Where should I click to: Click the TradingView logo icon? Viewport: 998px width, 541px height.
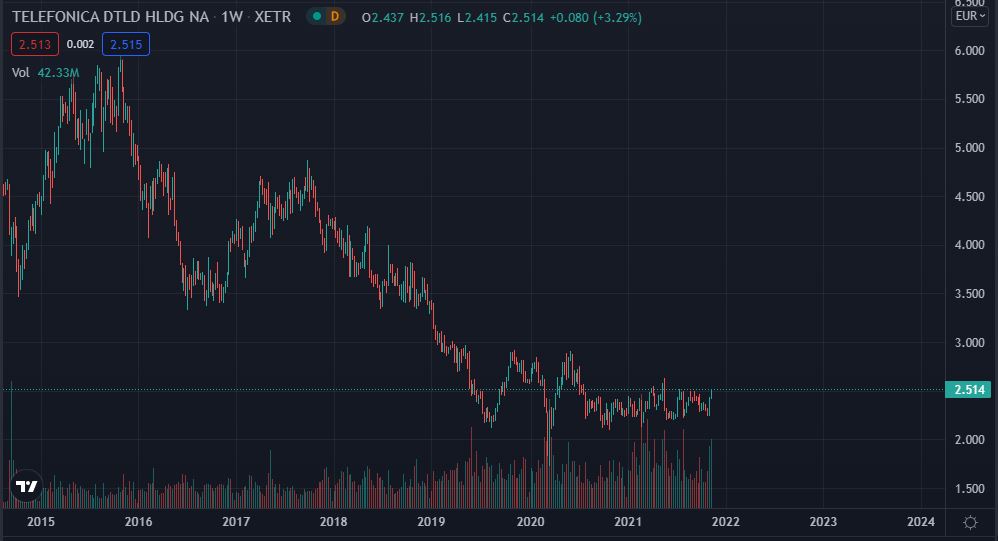tap(27, 486)
